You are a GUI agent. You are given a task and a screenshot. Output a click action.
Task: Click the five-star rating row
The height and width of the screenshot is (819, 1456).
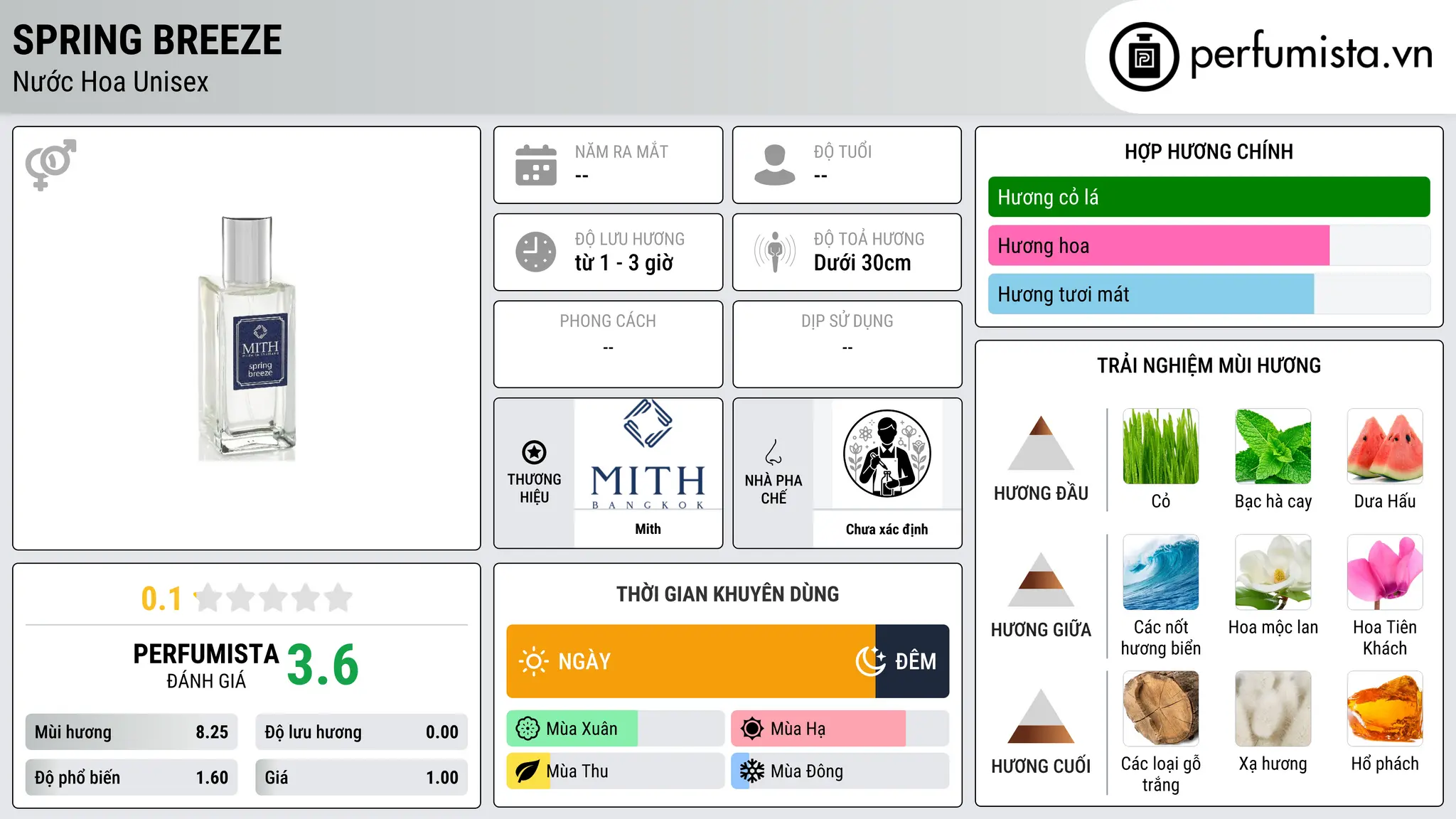[273, 598]
